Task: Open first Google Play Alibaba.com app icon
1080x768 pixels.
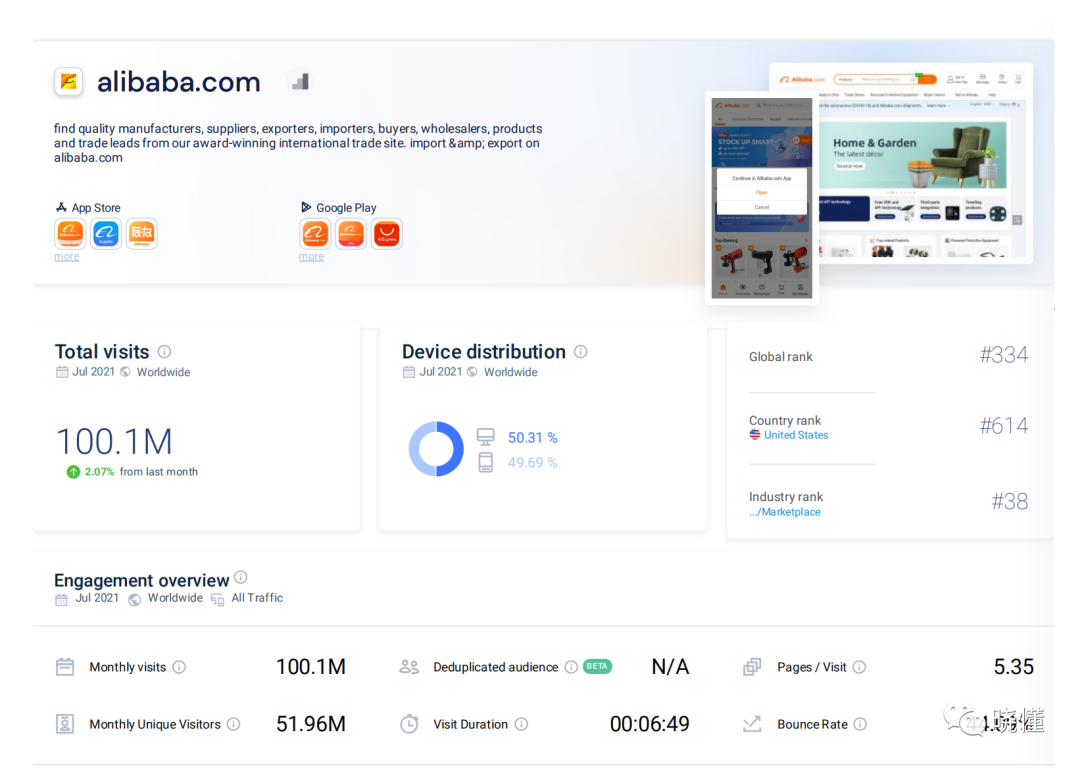Action: coord(315,233)
